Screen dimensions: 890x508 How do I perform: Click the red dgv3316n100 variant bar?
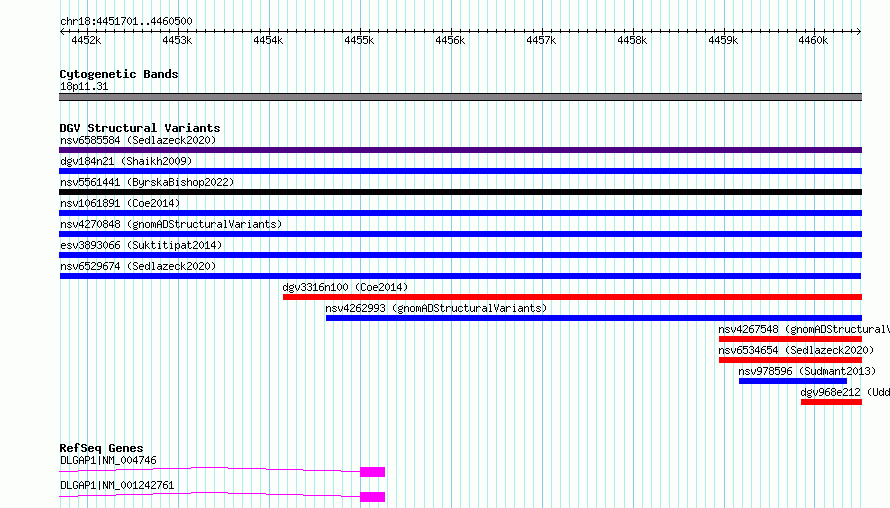pyautogui.click(x=572, y=297)
